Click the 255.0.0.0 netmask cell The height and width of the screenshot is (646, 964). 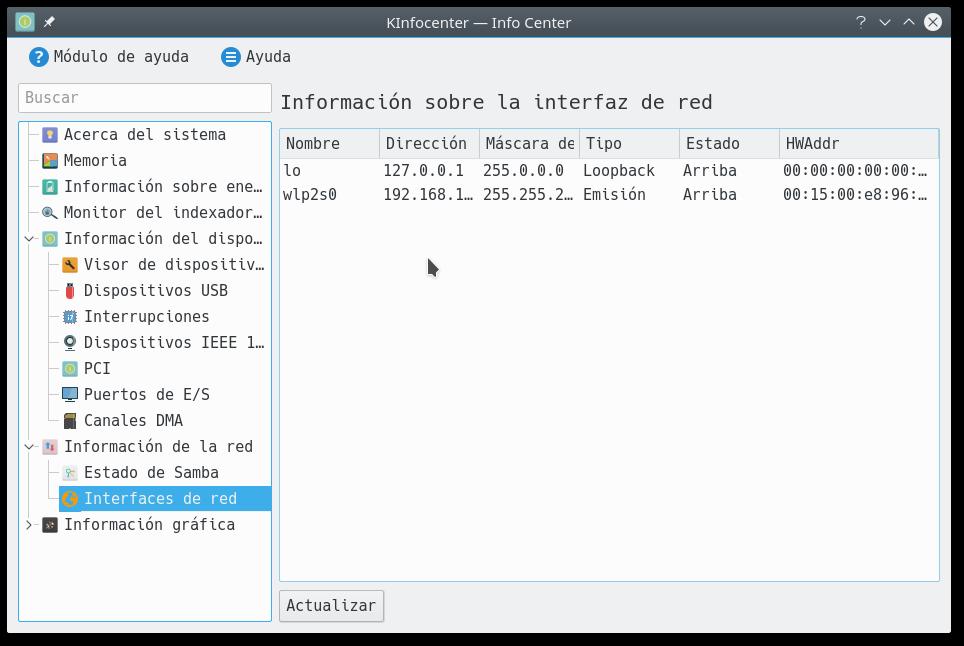coord(523,170)
